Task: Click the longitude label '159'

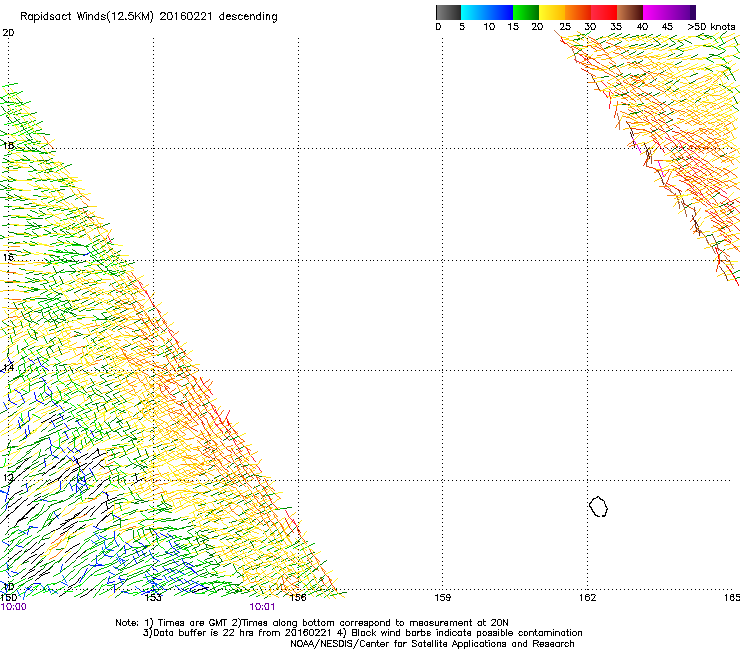Action: point(442,598)
